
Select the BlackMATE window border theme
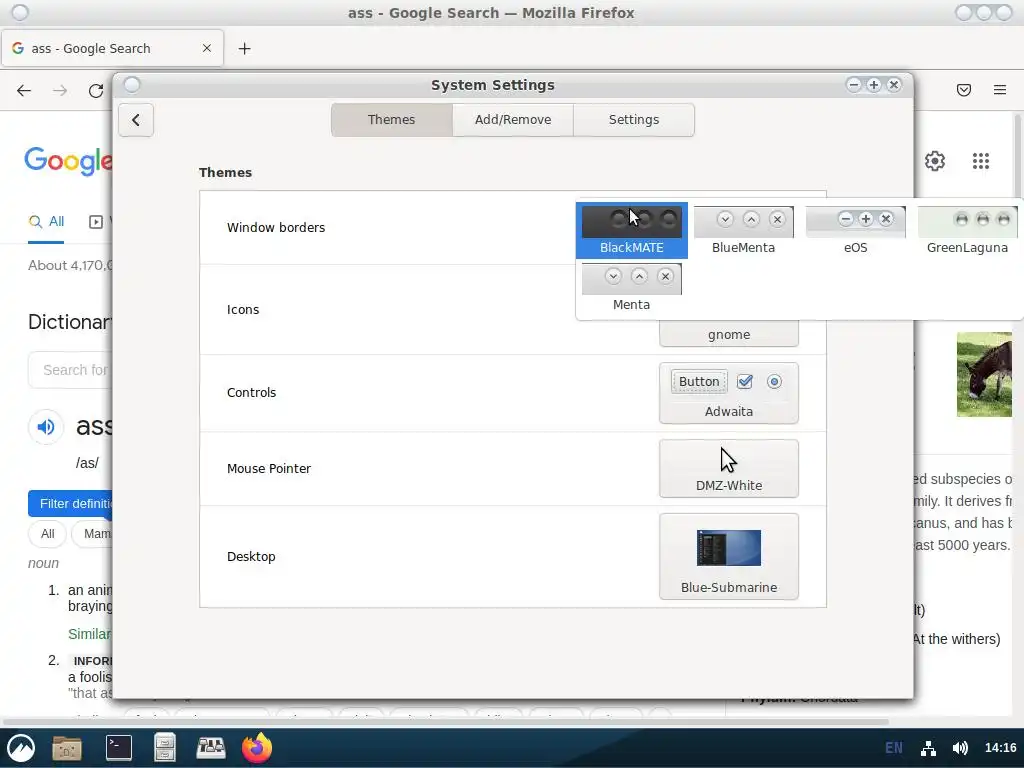632,230
